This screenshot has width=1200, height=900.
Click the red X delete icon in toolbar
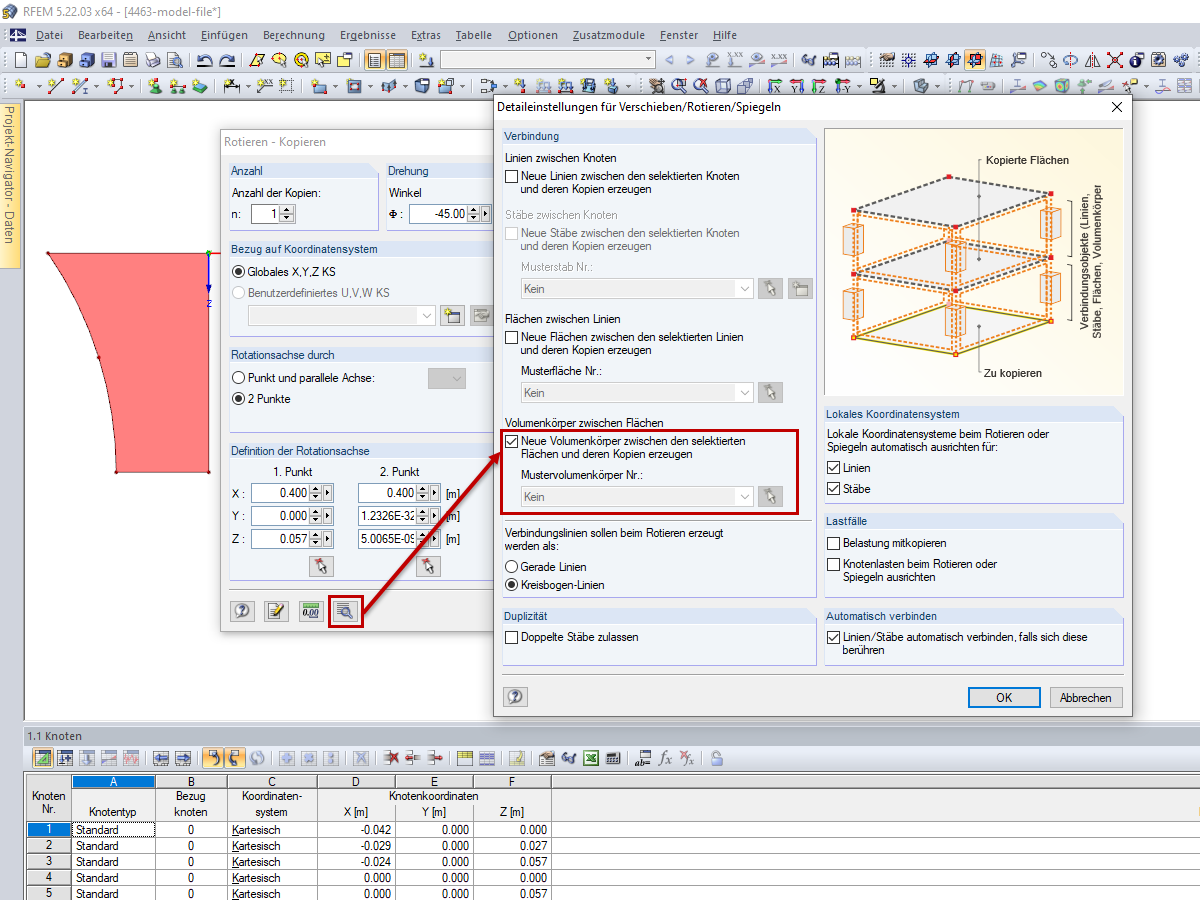(1115, 60)
